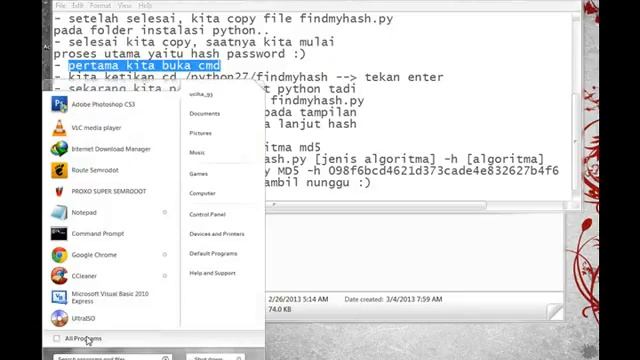Open Computer from Start menu

pyautogui.click(x=202, y=193)
